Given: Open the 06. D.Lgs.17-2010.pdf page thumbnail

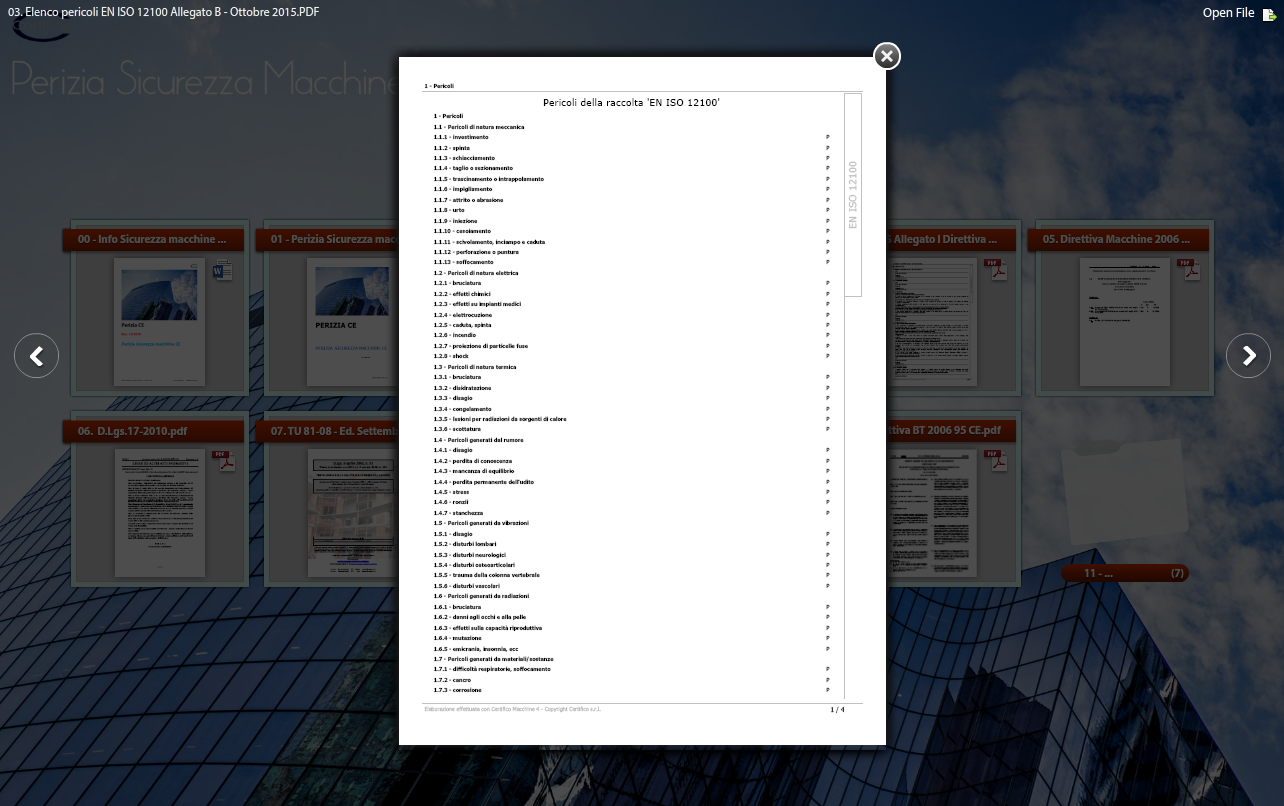Looking at the screenshot, I should click(159, 512).
